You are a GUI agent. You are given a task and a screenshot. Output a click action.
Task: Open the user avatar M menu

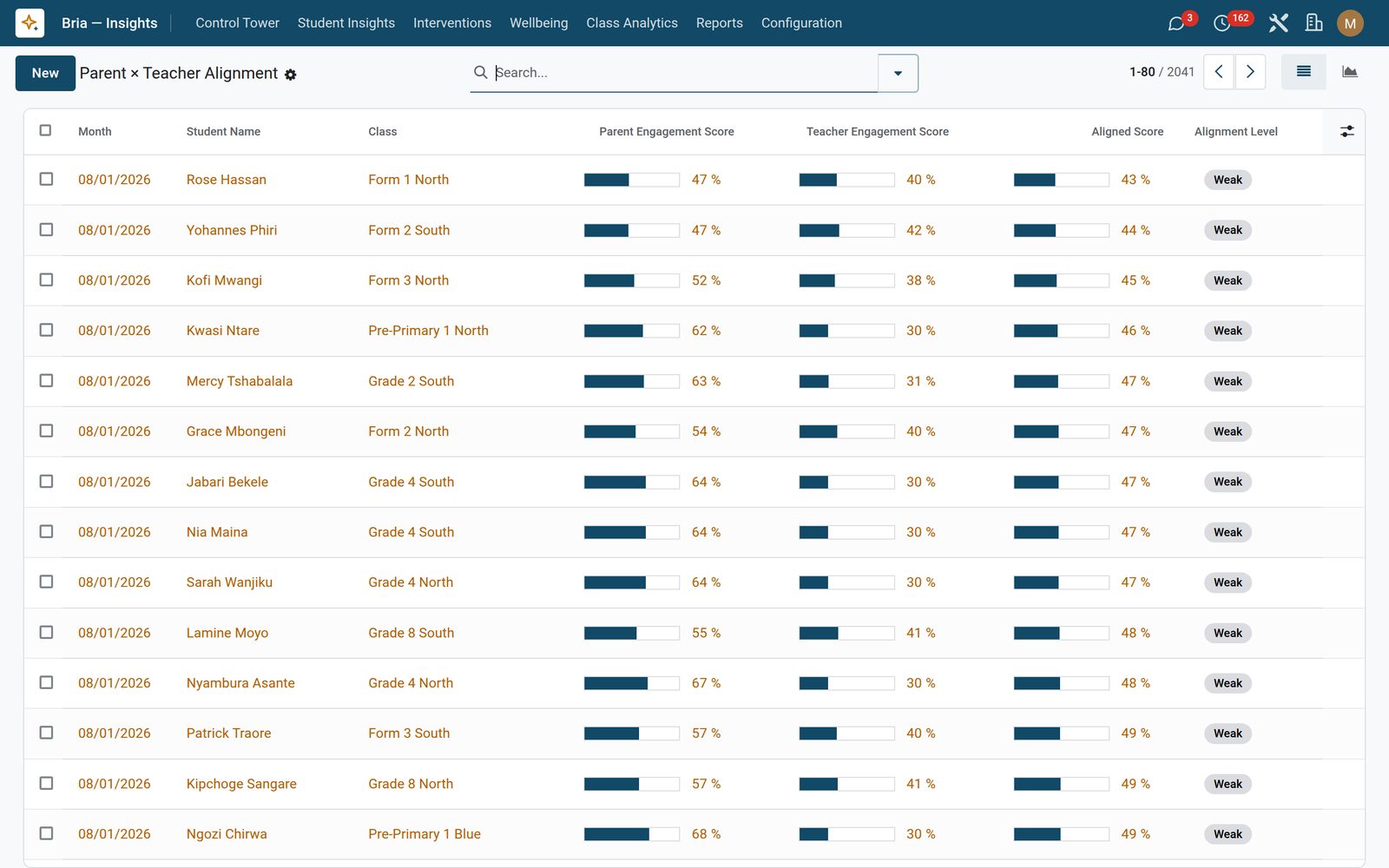tap(1350, 23)
